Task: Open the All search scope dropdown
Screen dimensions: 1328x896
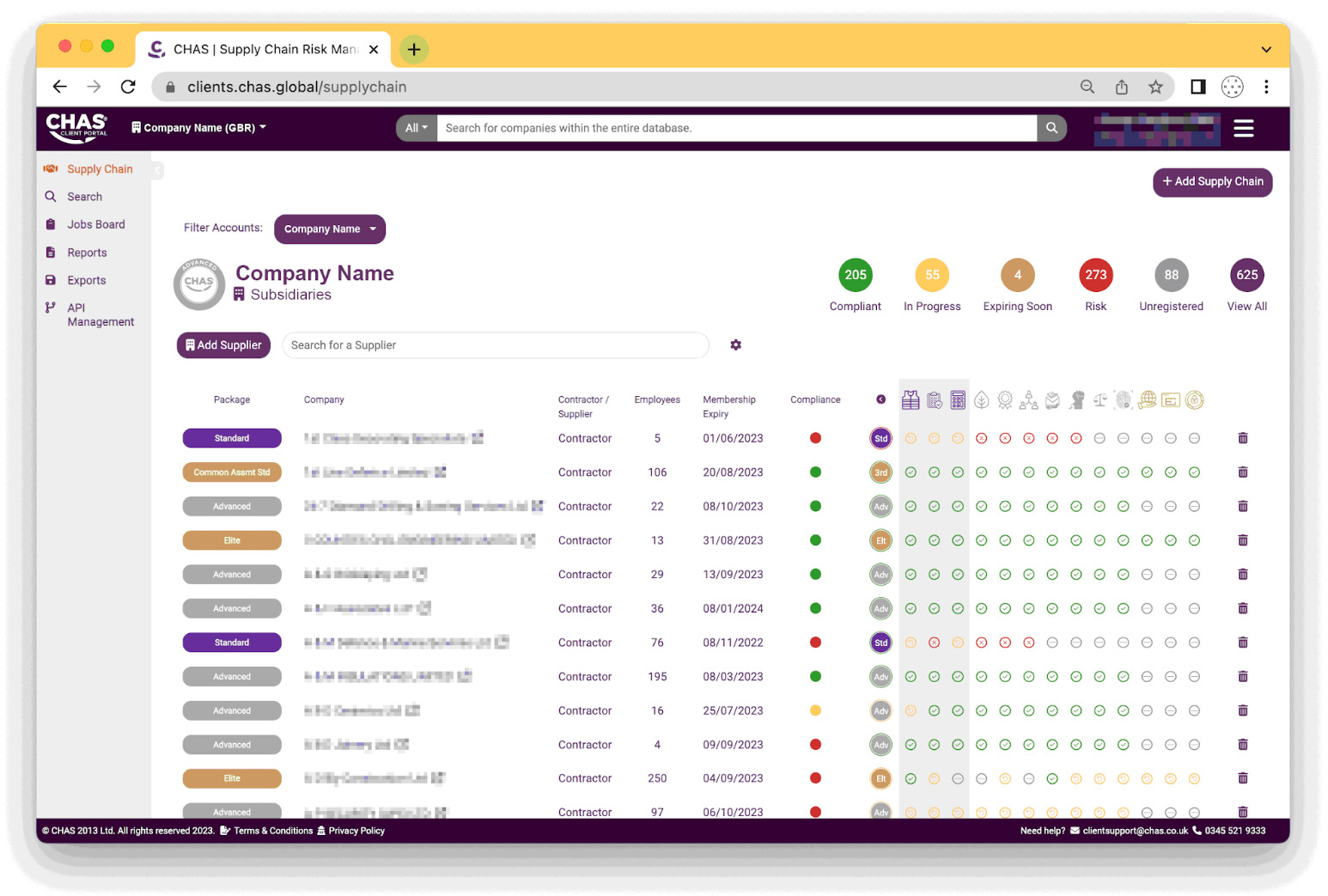Action: [x=417, y=128]
